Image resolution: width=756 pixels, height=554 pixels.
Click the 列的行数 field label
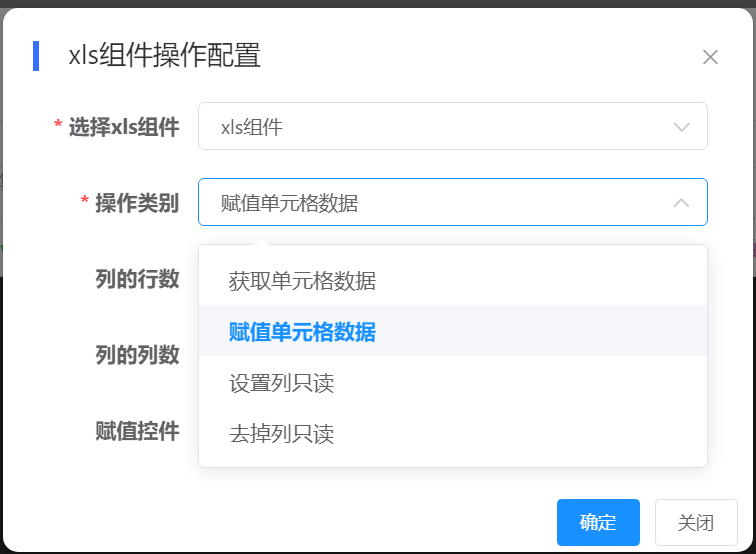click(x=137, y=279)
